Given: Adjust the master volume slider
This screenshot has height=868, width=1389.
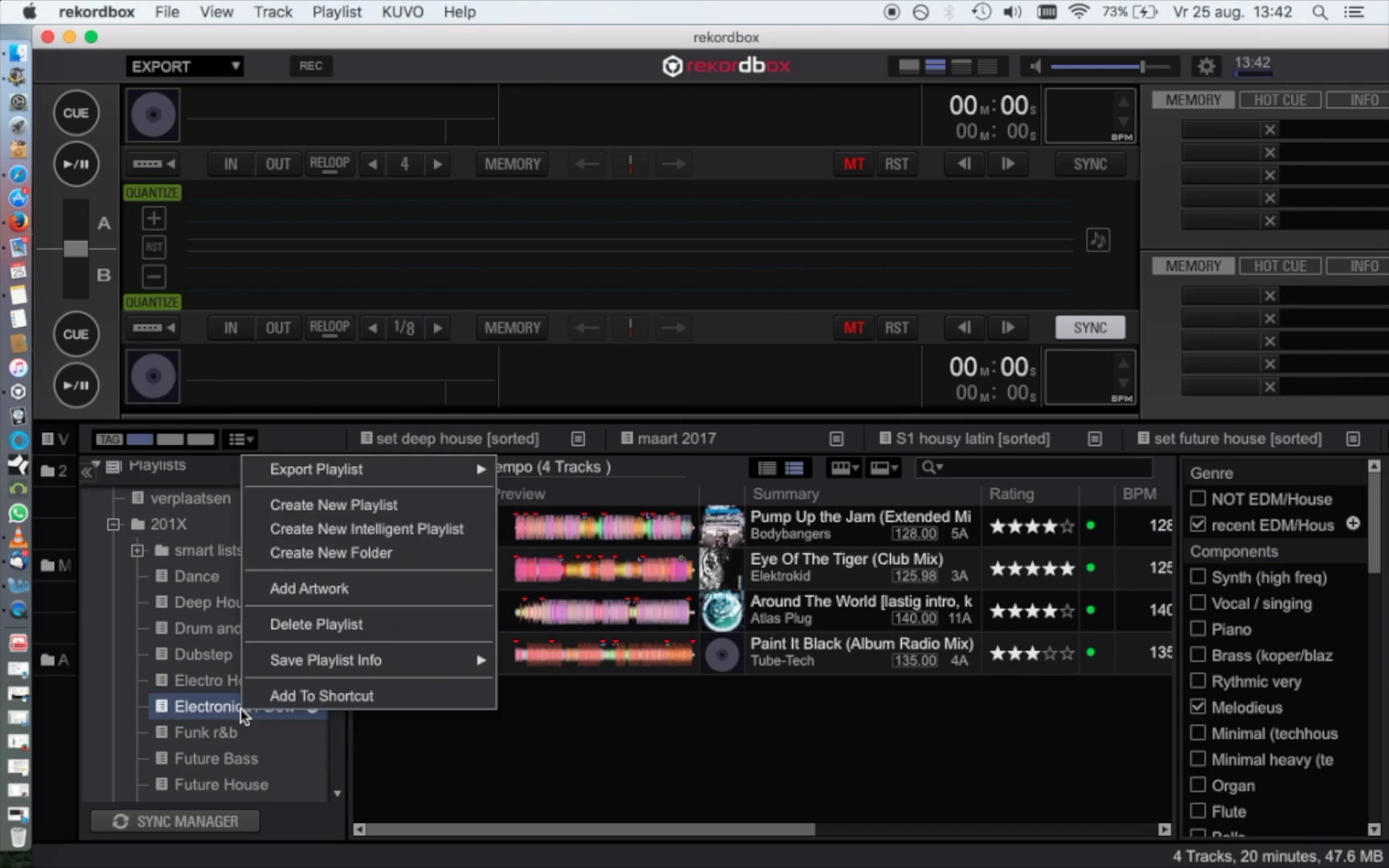Looking at the screenshot, I should [1141, 67].
